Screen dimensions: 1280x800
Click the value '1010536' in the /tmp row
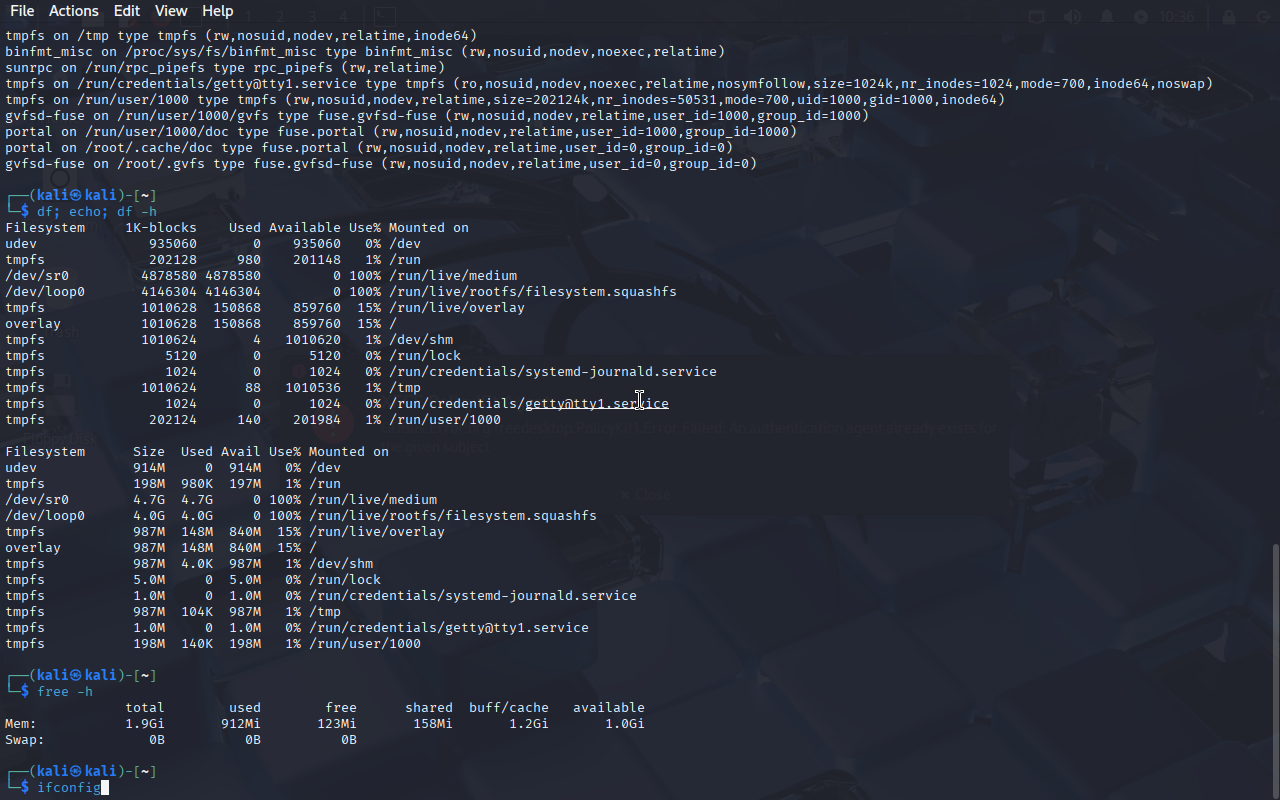(313, 388)
